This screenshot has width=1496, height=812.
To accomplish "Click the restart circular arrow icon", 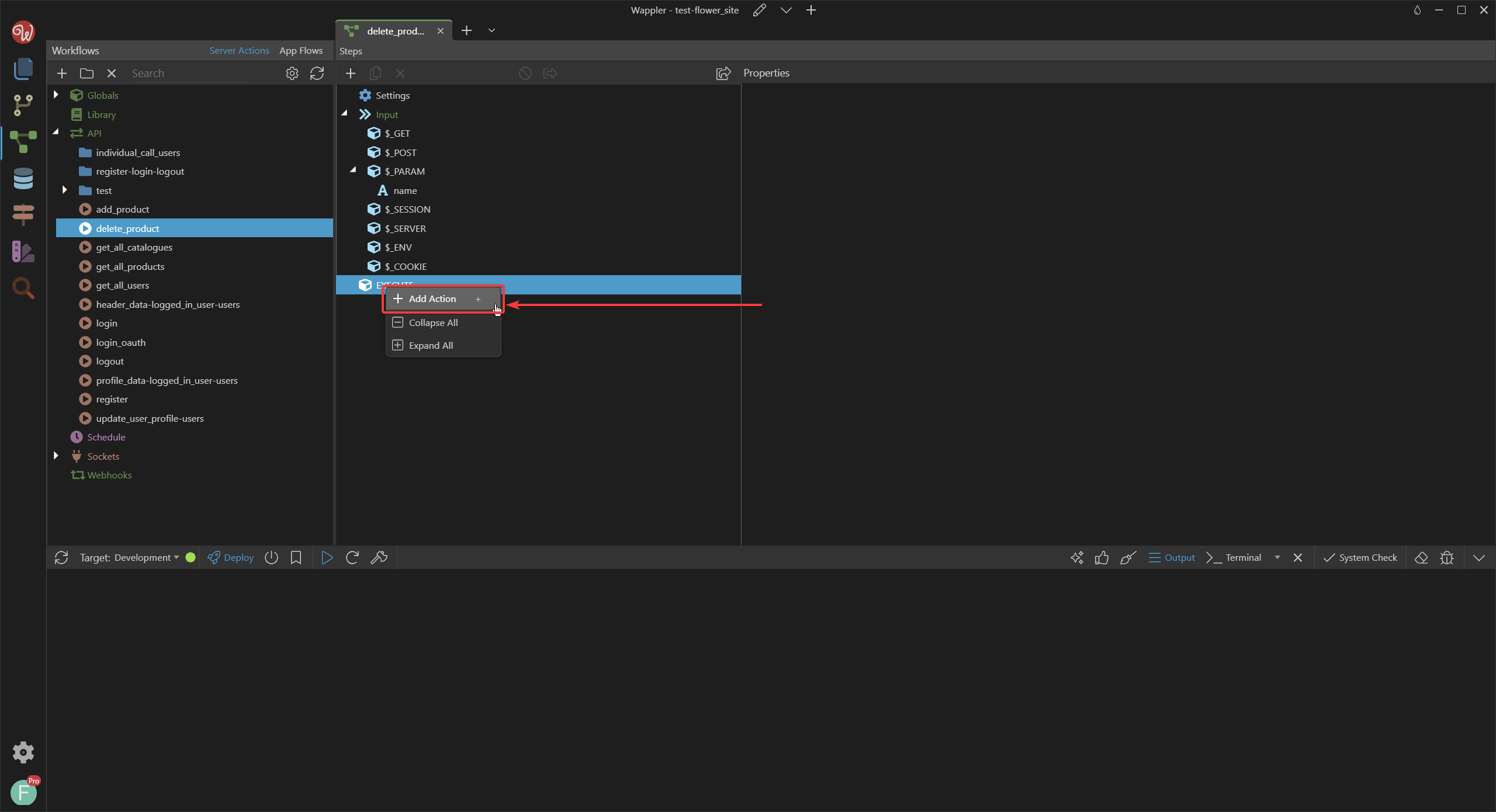I will click(352, 558).
